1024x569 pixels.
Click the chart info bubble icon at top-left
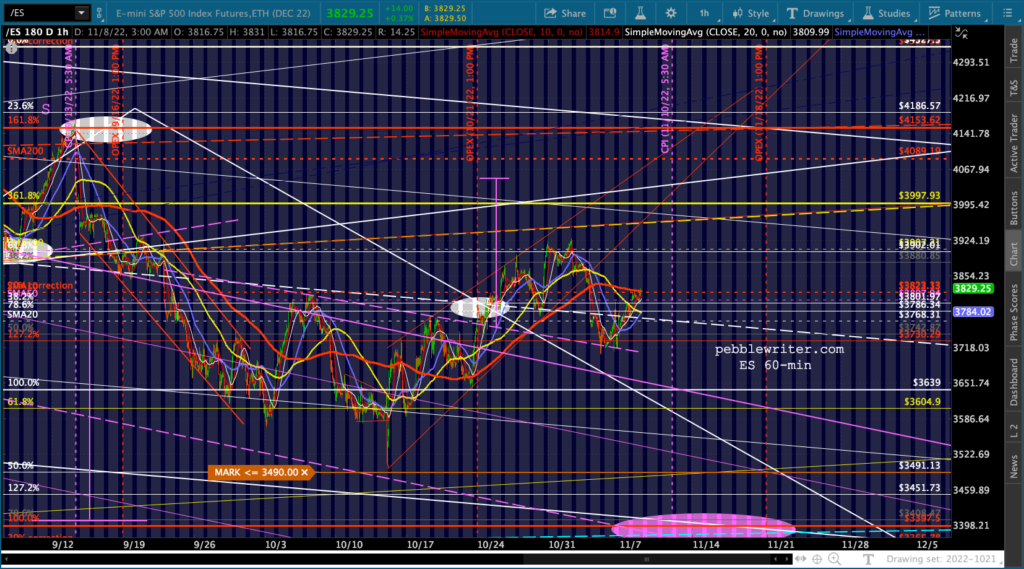tap(11, 47)
